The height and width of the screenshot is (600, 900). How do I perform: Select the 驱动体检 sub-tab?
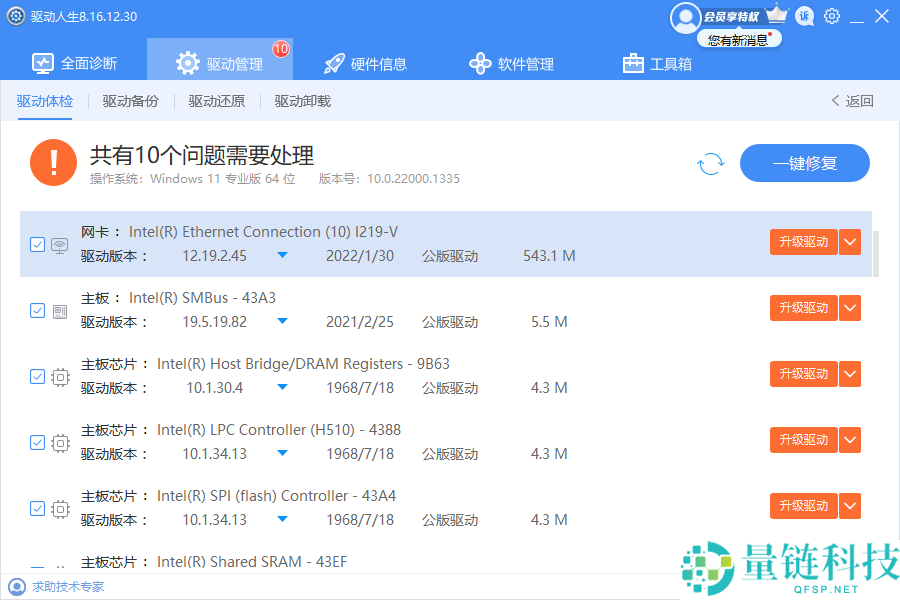45,101
